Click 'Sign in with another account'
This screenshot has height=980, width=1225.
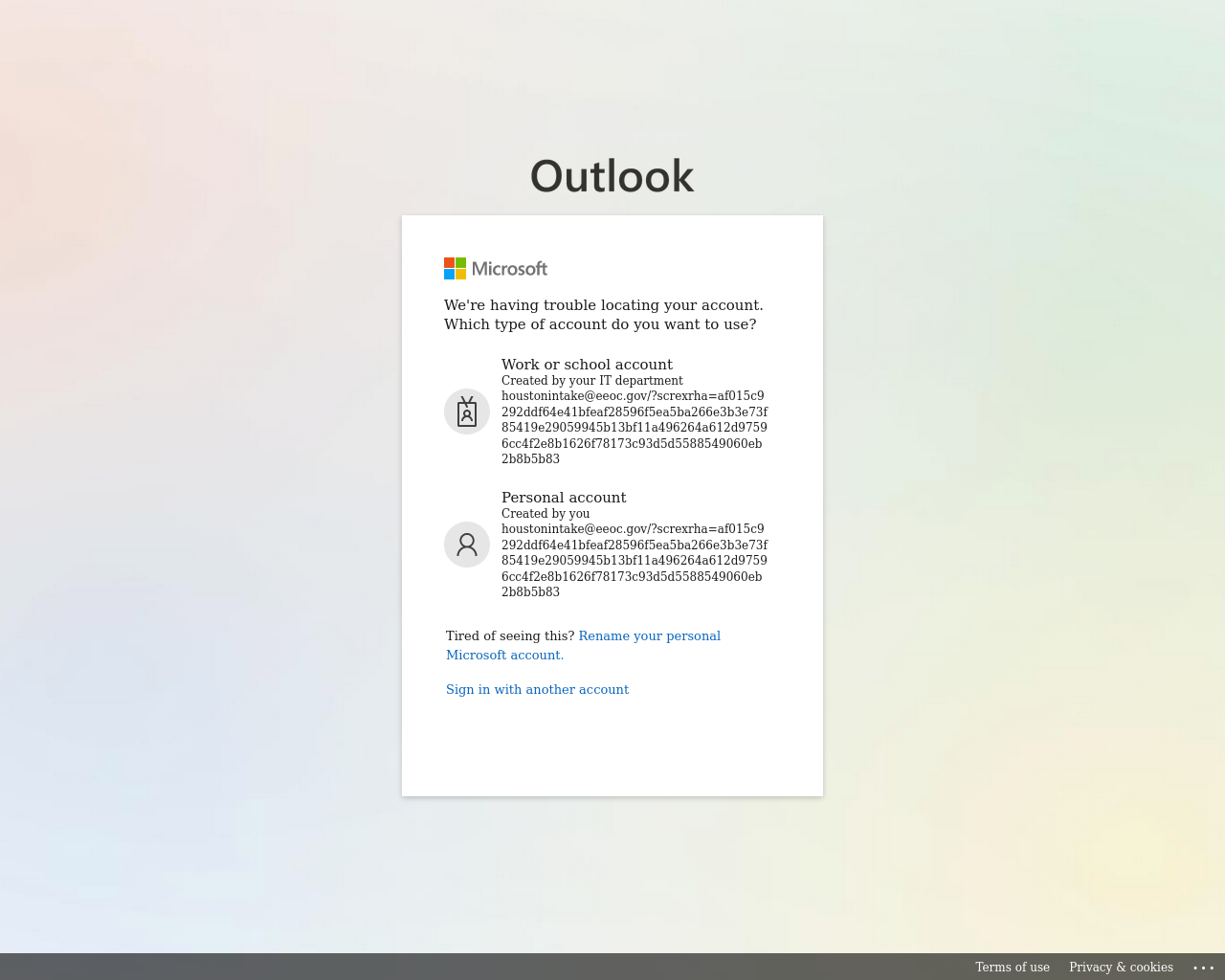point(538,689)
